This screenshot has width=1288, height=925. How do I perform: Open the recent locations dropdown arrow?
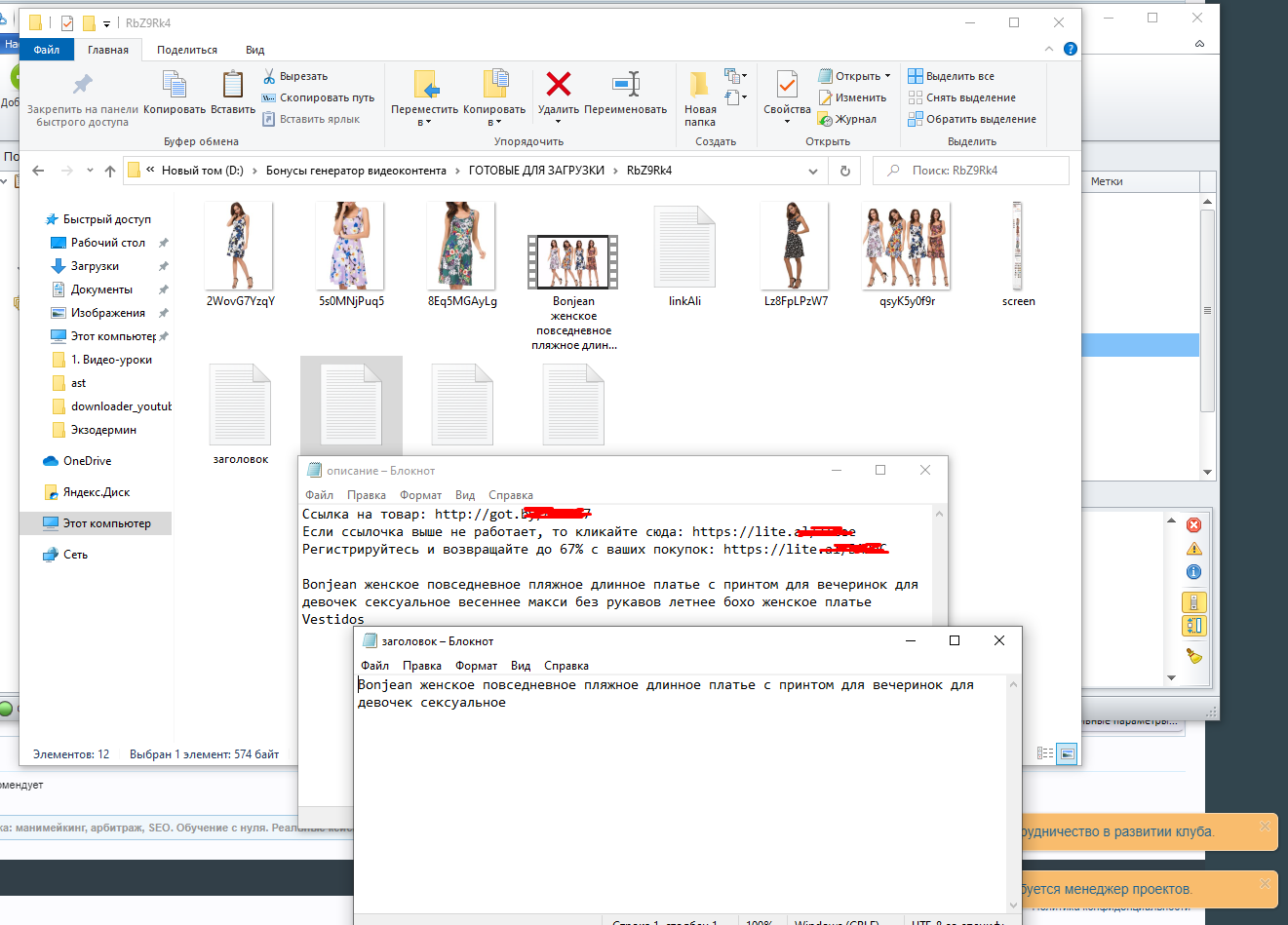90,171
